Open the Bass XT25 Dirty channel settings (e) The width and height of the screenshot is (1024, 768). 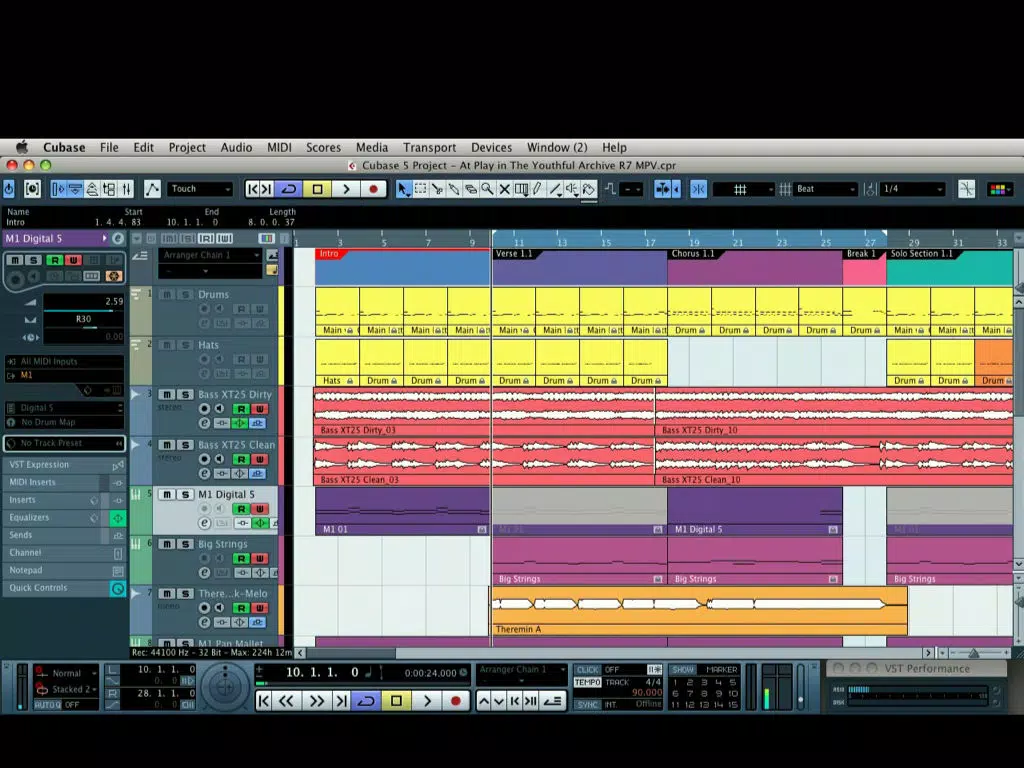point(204,423)
